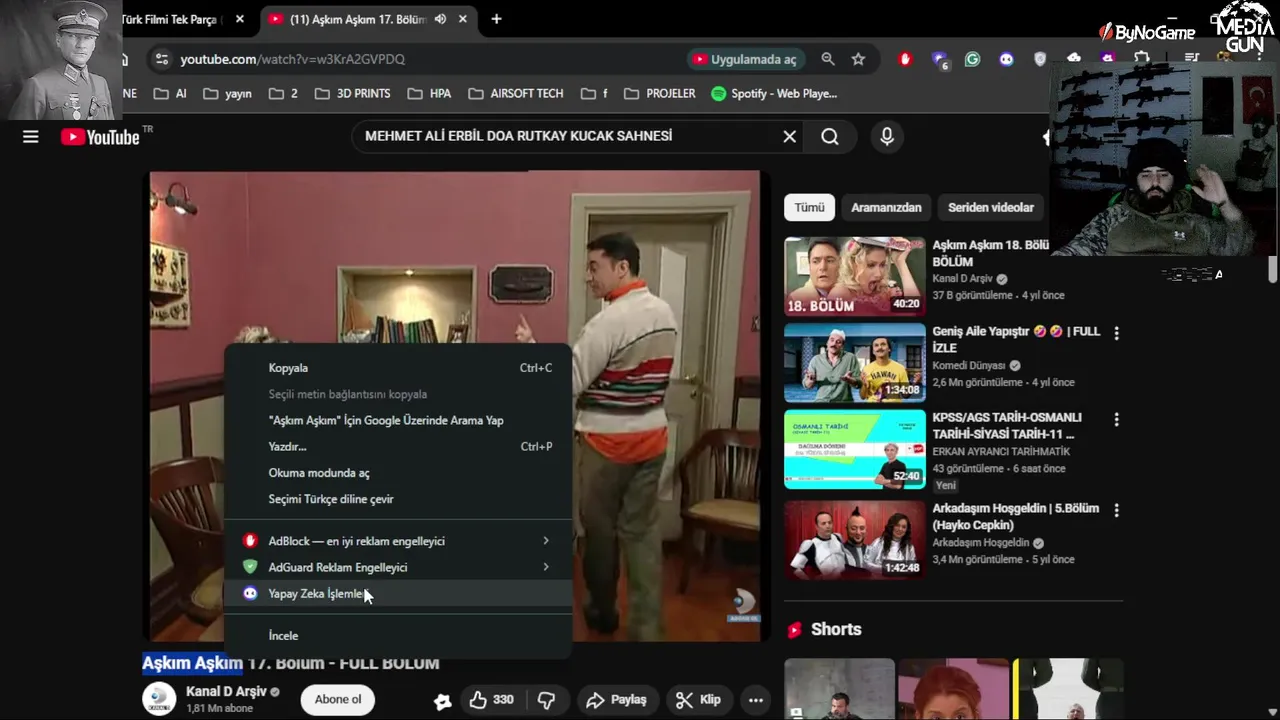Open the Spotify Web Player bookmark

click(x=774, y=93)
